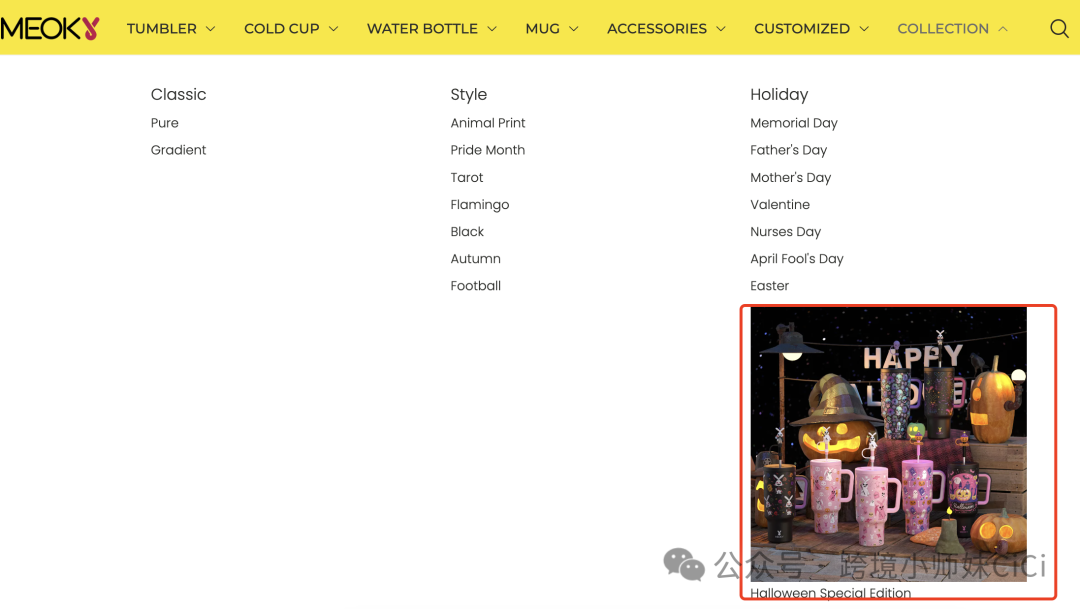Open the Football style link

pyautogui.click(x=475, y=286)
